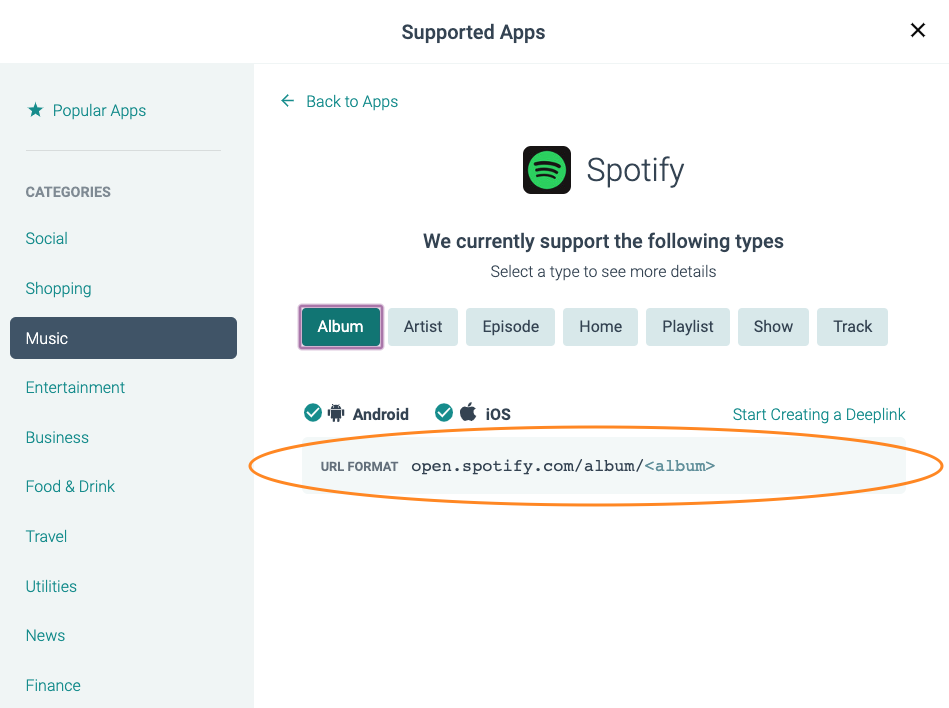
Task: Click the iOS supported checkmark
Action: [444, 413]
